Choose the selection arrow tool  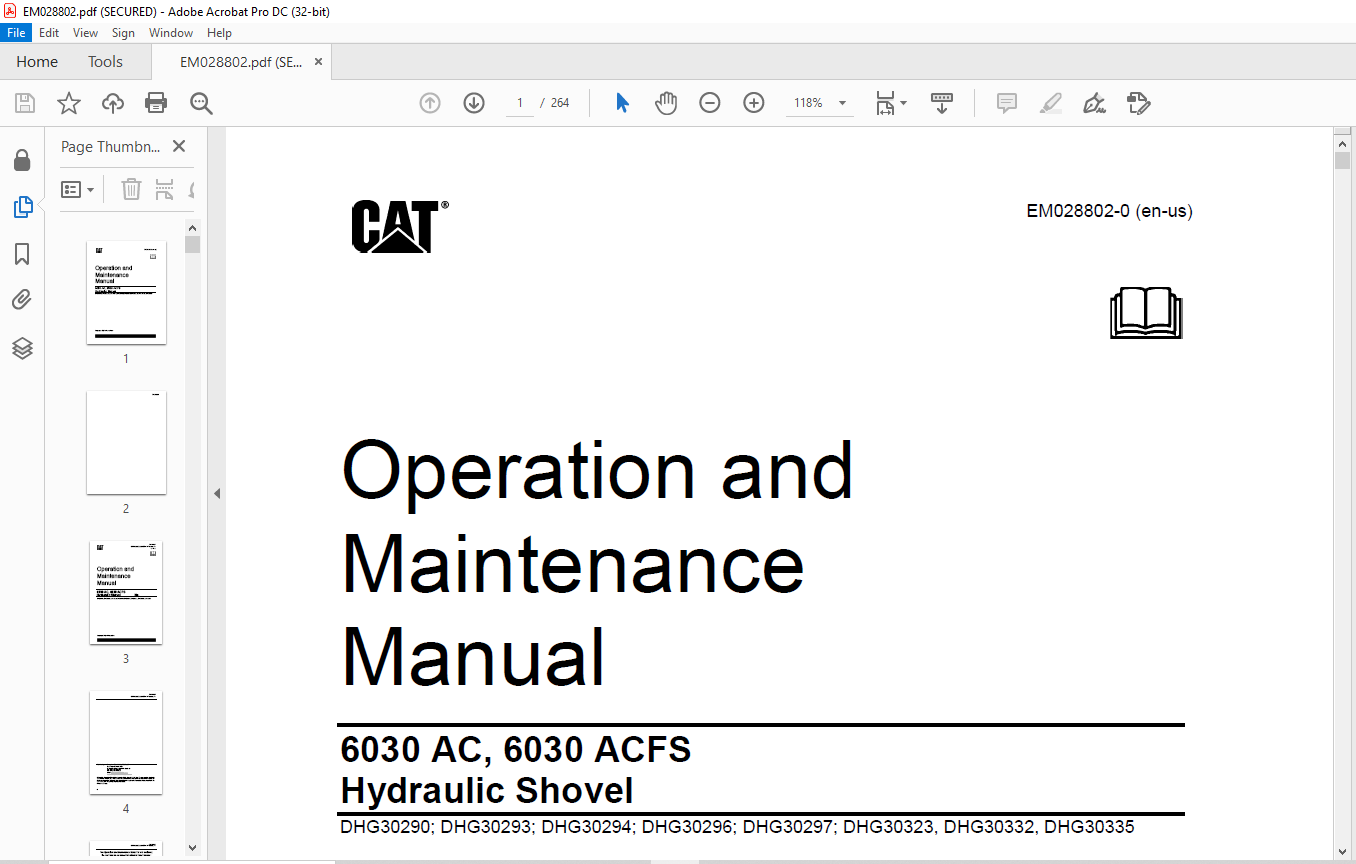click(x=622, y=103)
